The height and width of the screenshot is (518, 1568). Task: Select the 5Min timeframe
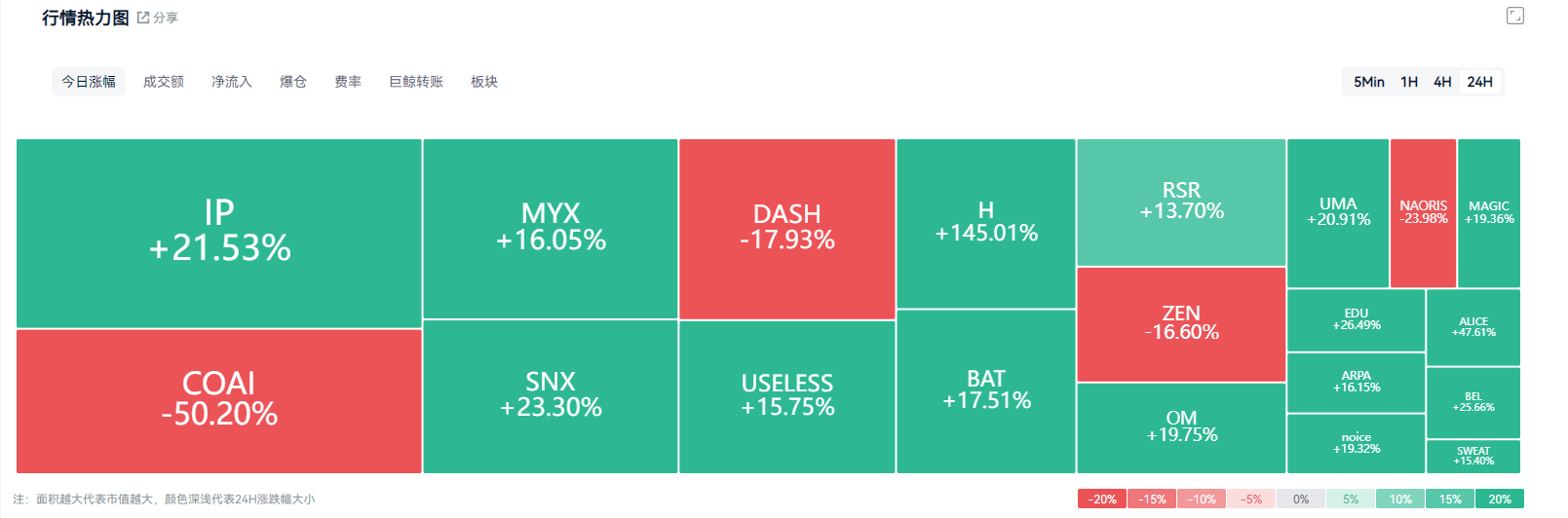tap(1368, 82)
